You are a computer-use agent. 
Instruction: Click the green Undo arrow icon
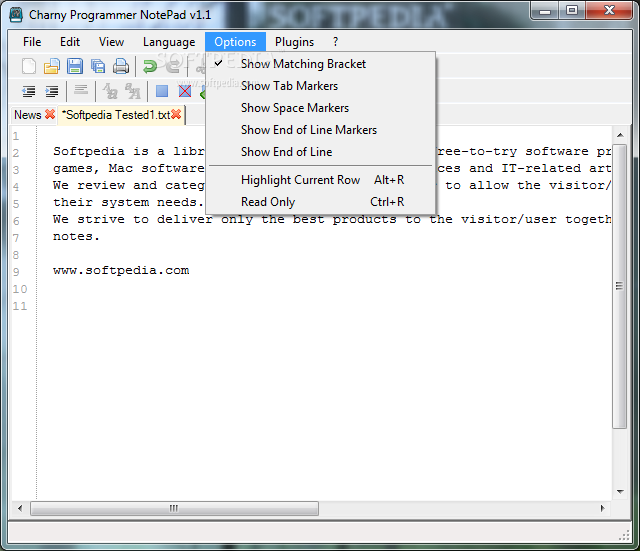point(150,66)
